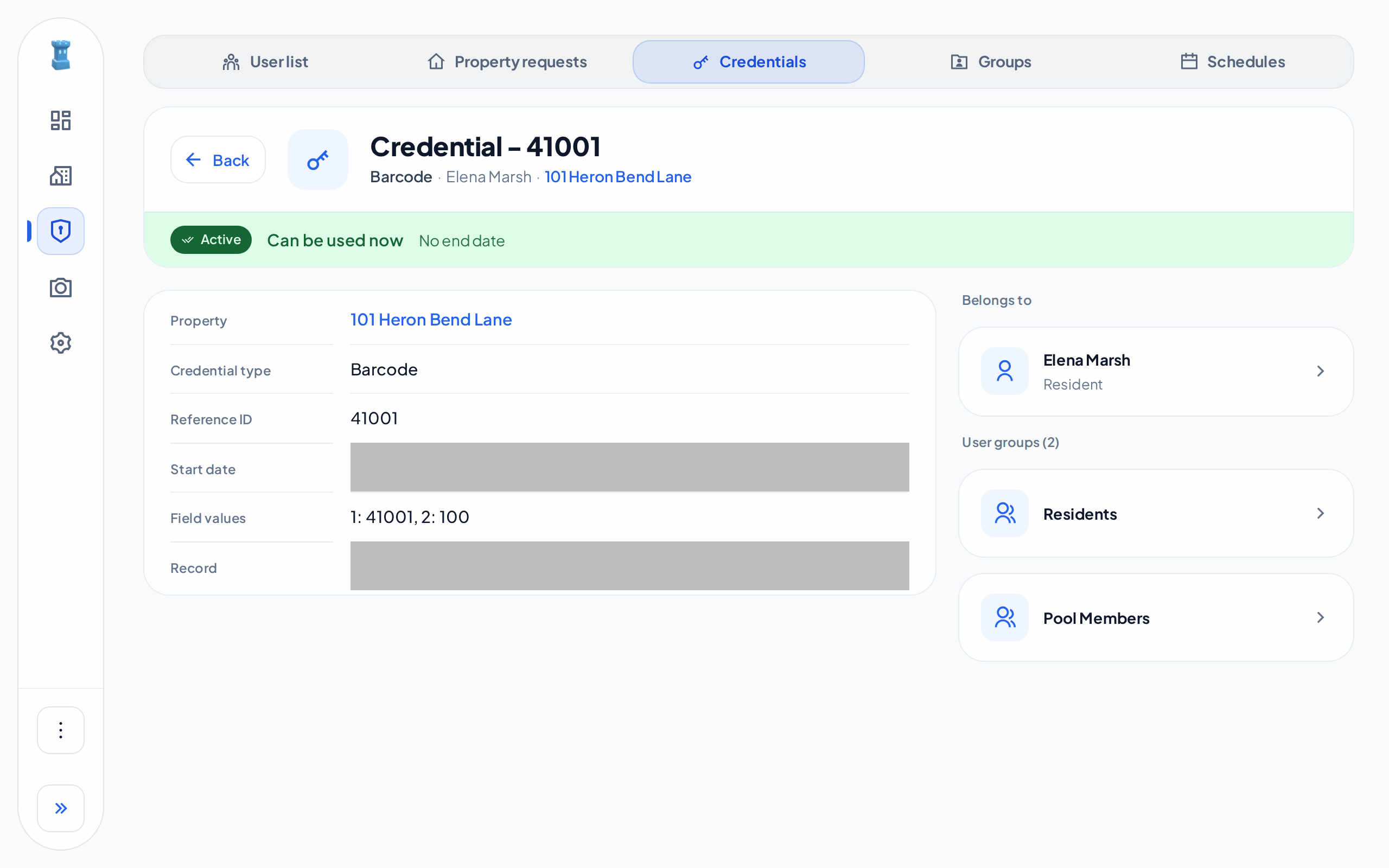
Task: Click the "Can be used now" status text
Action: (335, 240)
